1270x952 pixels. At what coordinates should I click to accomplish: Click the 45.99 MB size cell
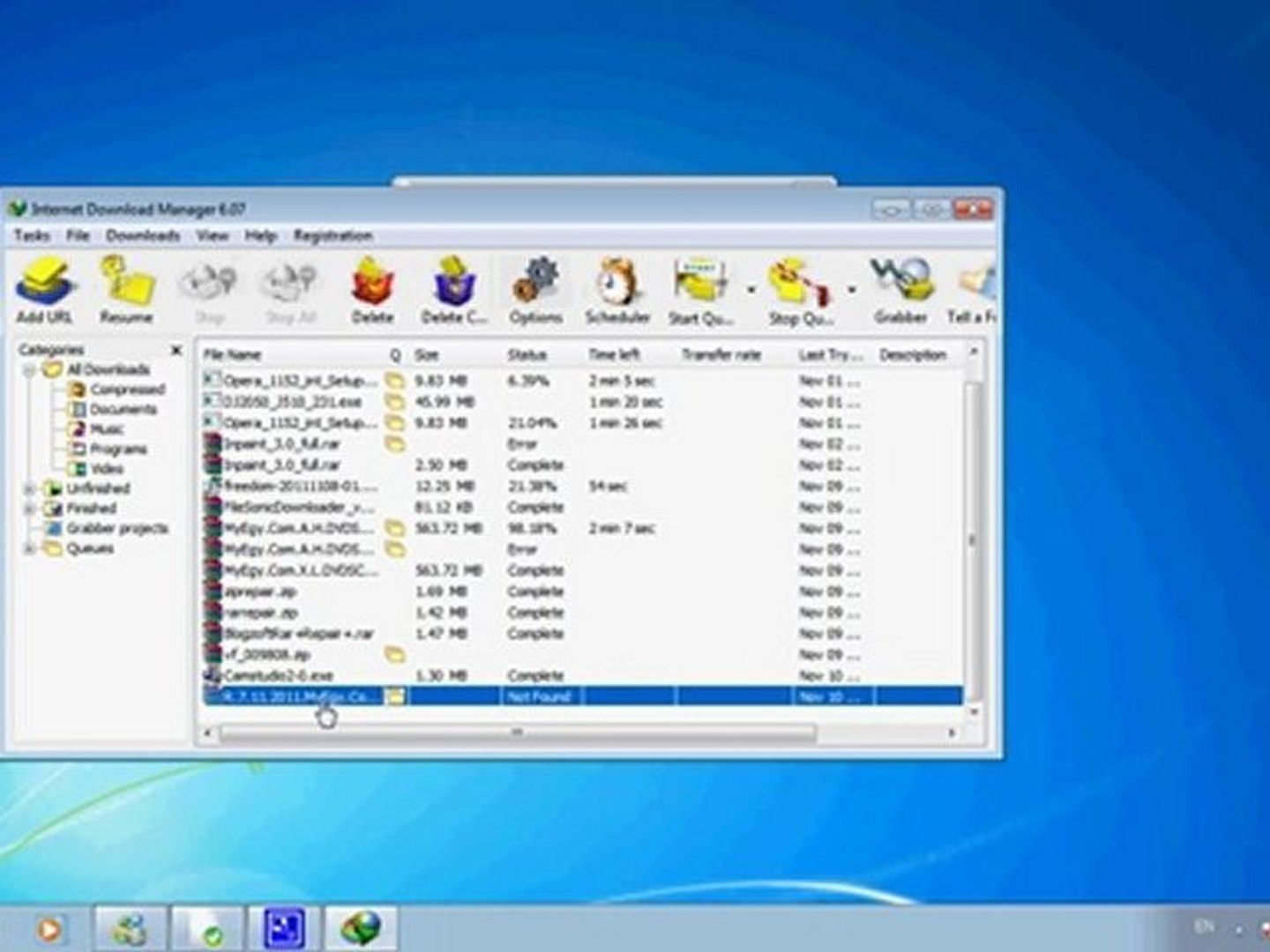click(x=444, y=402)
